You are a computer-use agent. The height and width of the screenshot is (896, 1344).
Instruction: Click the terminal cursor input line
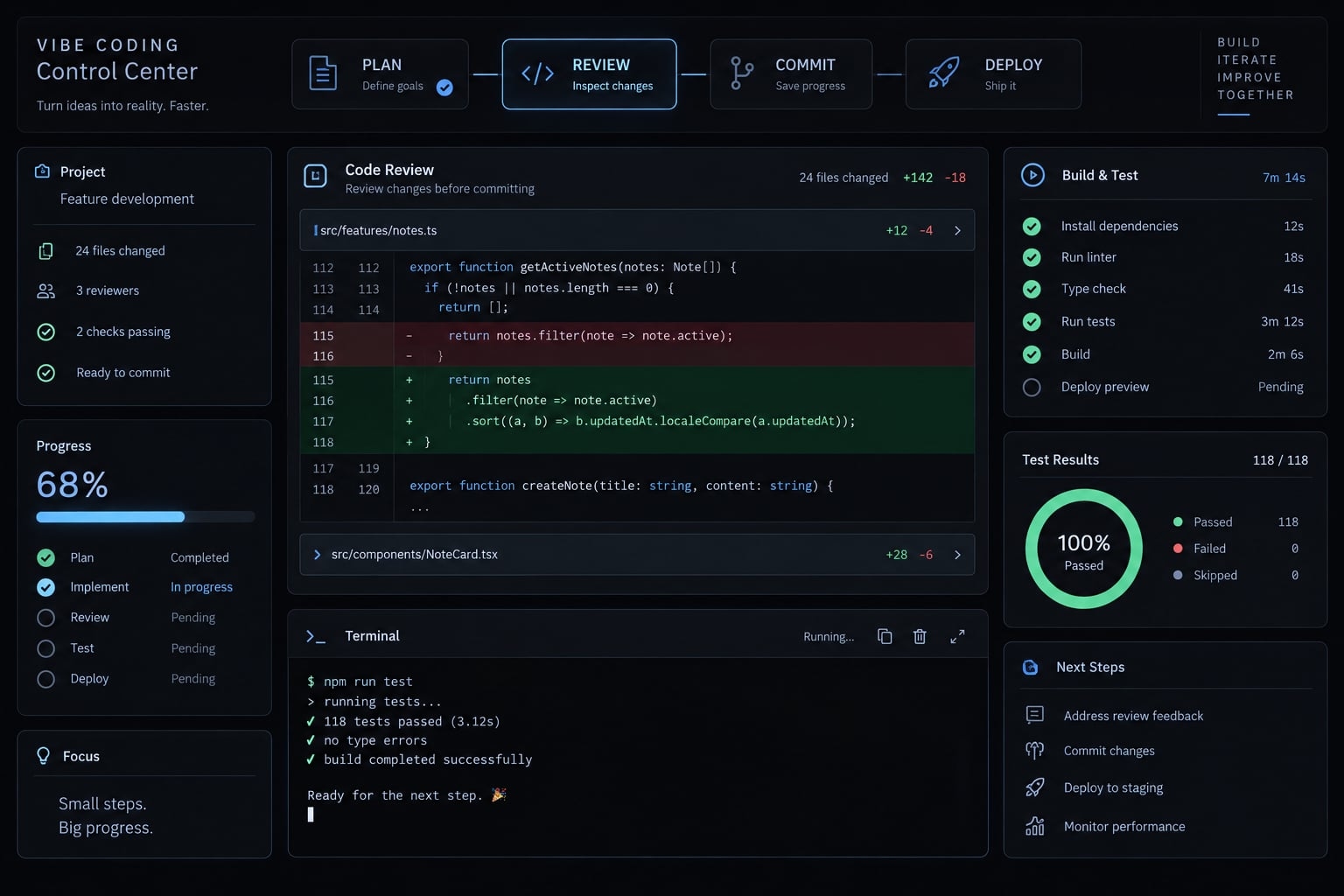click(x=311, y=815)
